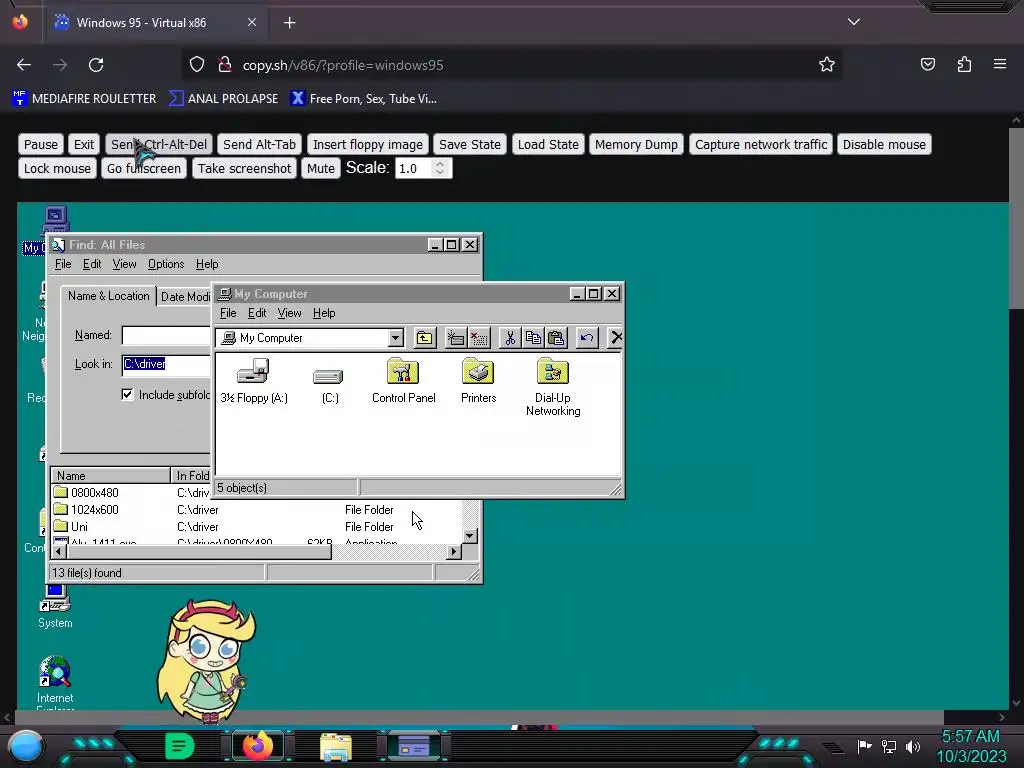Image resolution: width=1024 pixels, height=768 pixels.
Task: Click the Save State button
Action: [x=470, y=144]
